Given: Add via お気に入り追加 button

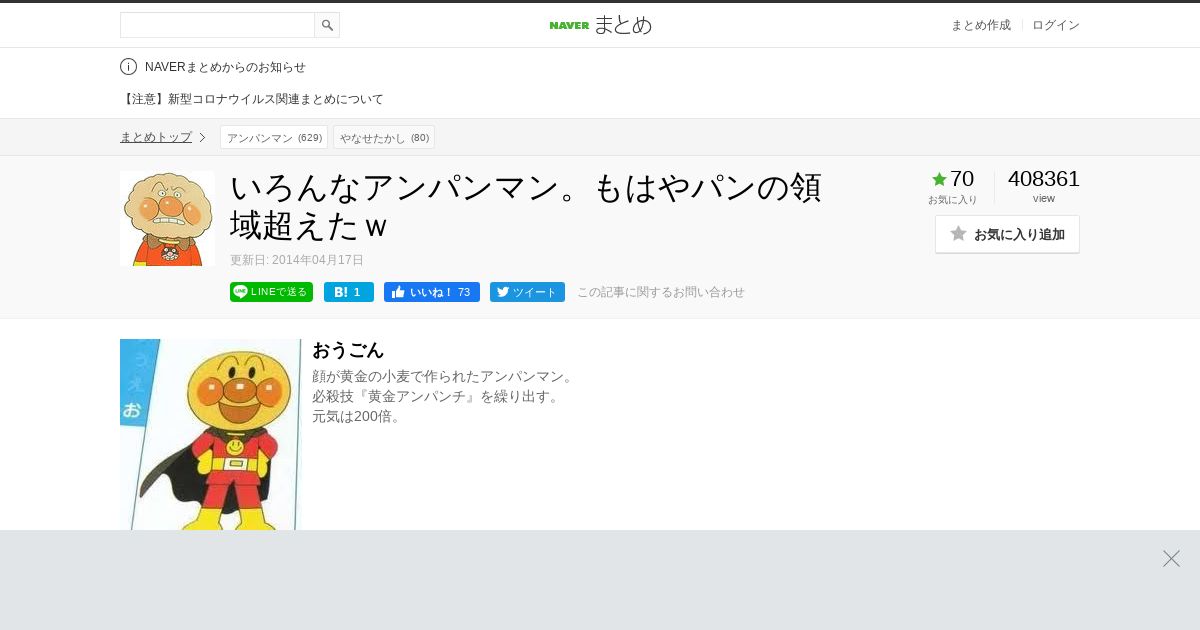Looking at the screenshot, I should (1007, 234).
